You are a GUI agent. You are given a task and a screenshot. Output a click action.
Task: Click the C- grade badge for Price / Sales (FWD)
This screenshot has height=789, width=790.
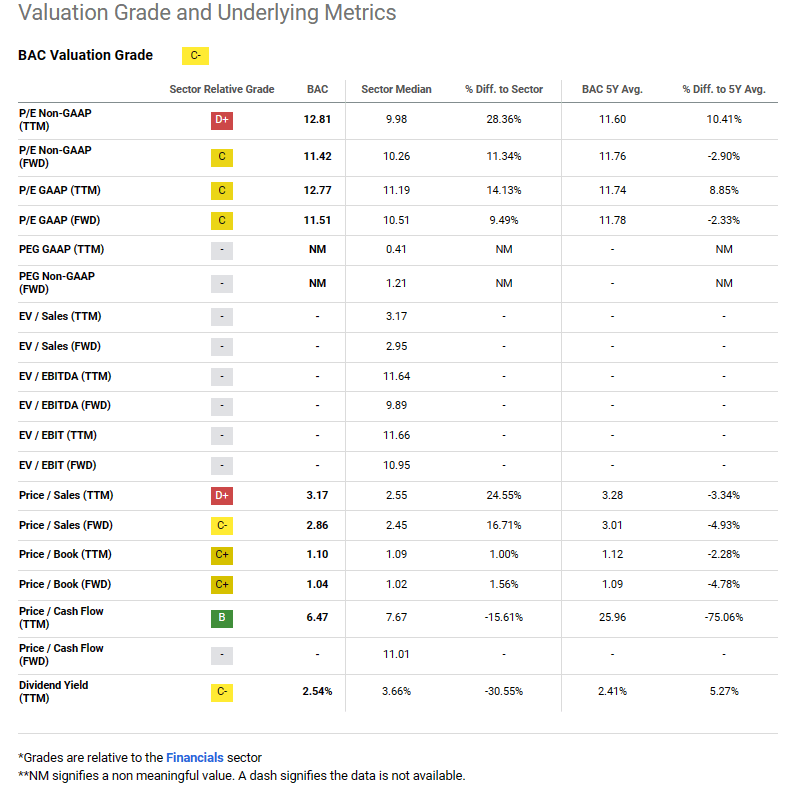point(222,525)
